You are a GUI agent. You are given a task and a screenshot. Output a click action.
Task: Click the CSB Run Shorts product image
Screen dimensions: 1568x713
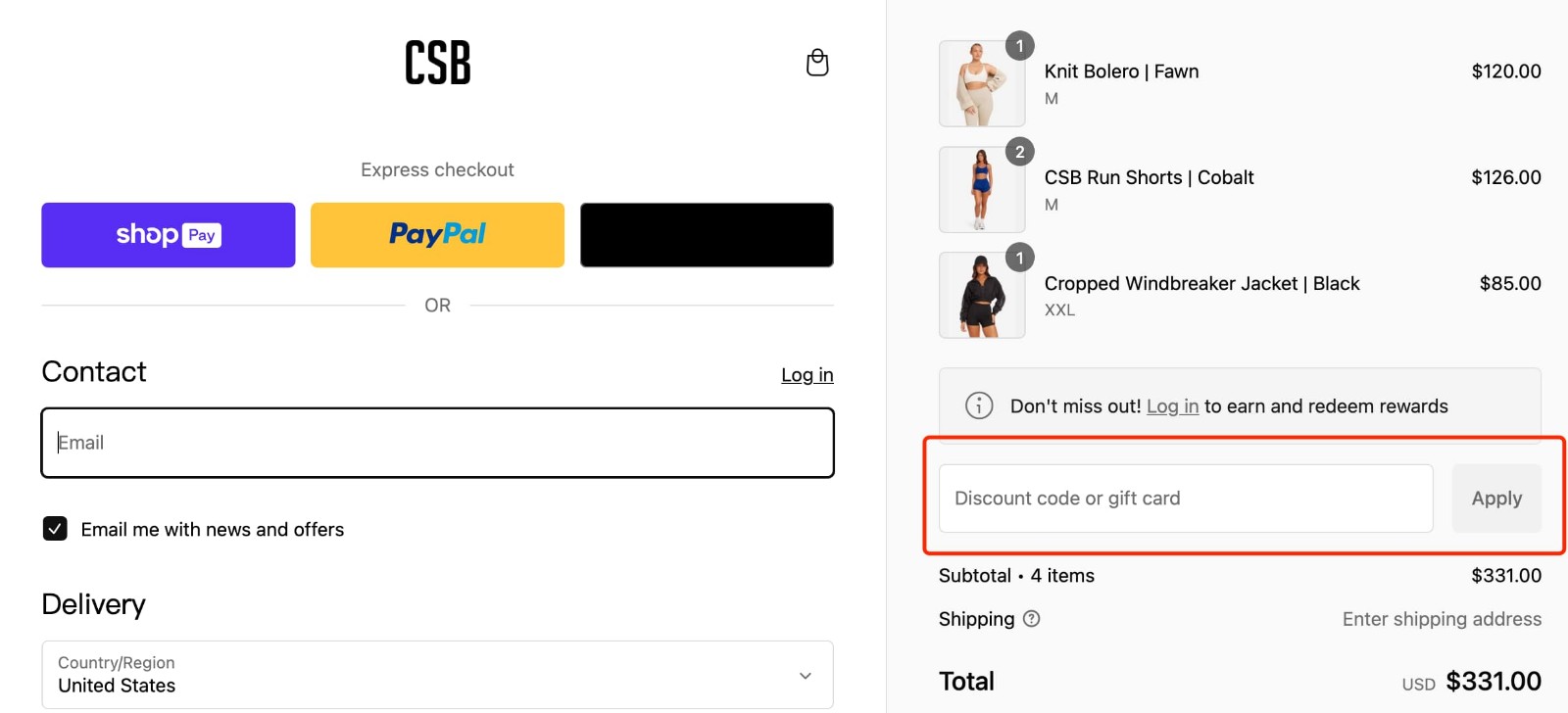point(981,189)
